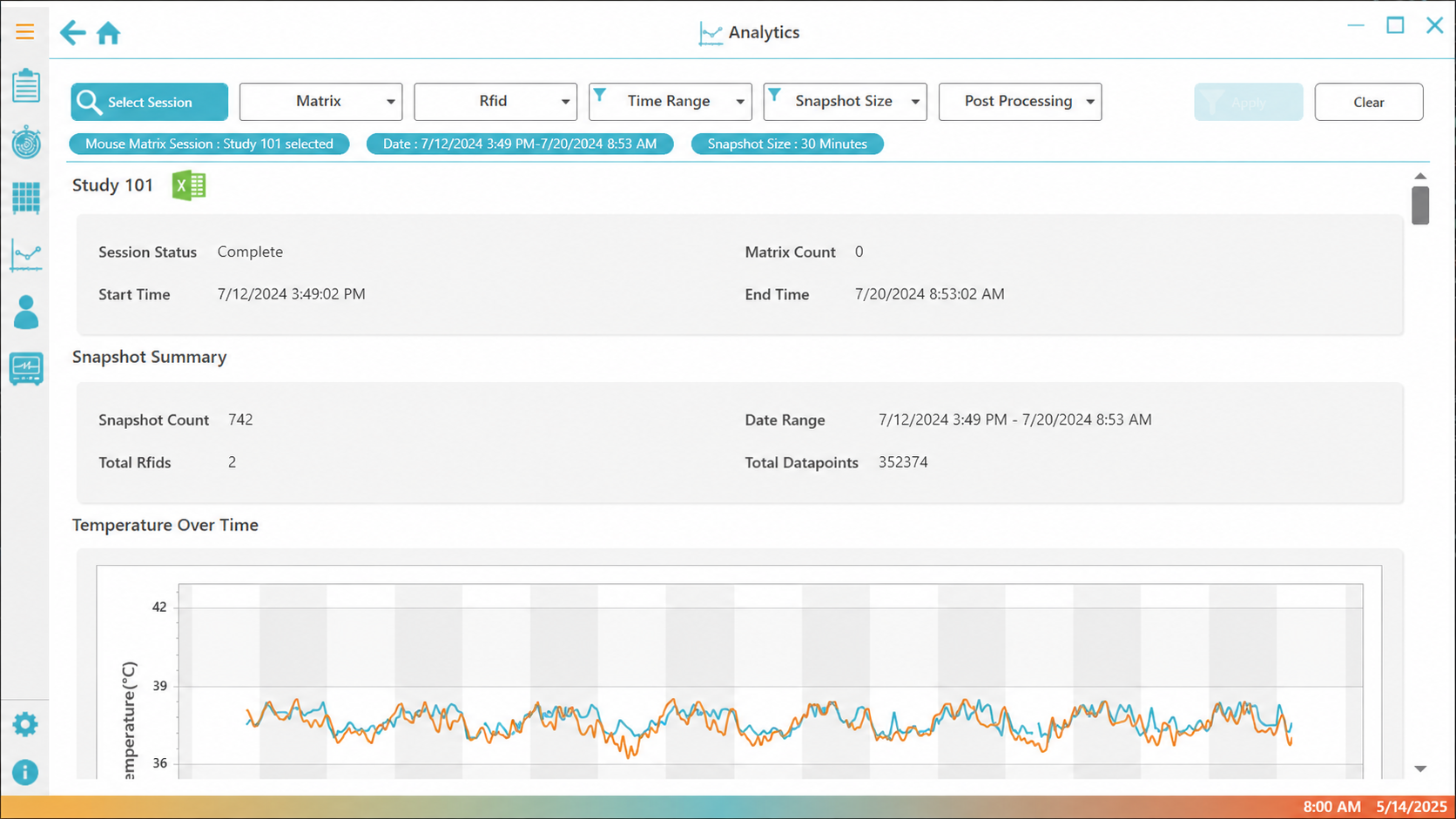Open the Post Processing dropdown
Image resolution: width=1456 pixels, height=819 pixels.
[x=1021, y=102]
